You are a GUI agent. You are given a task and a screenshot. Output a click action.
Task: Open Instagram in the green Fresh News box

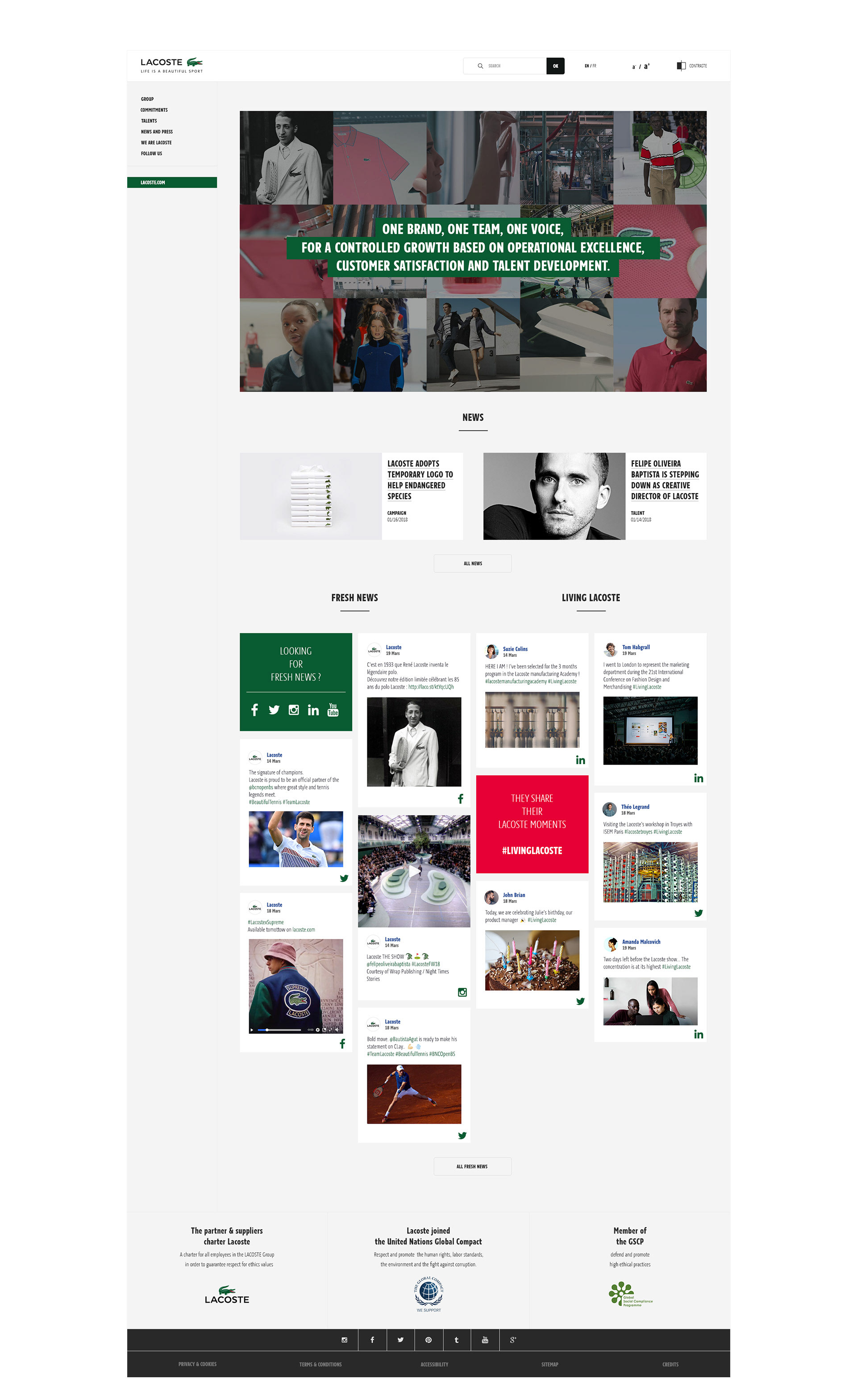coord(294,710)
